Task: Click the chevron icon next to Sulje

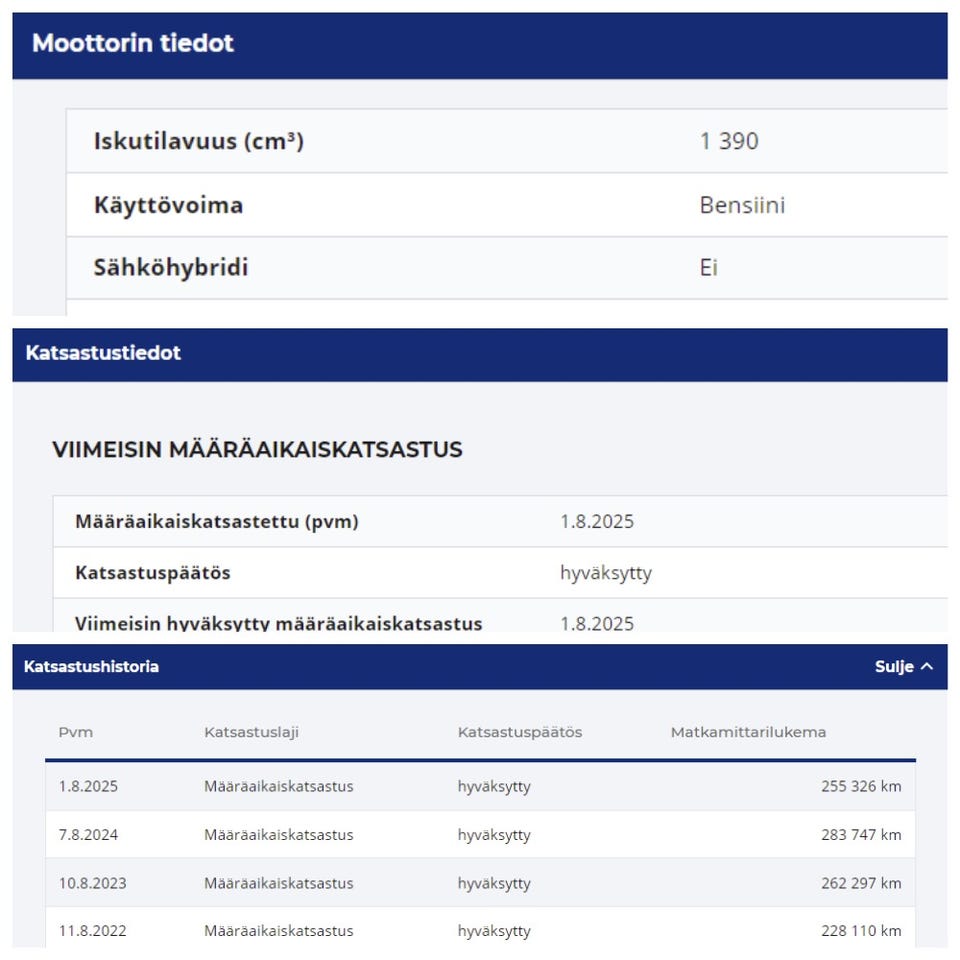Action: [926, 667]
